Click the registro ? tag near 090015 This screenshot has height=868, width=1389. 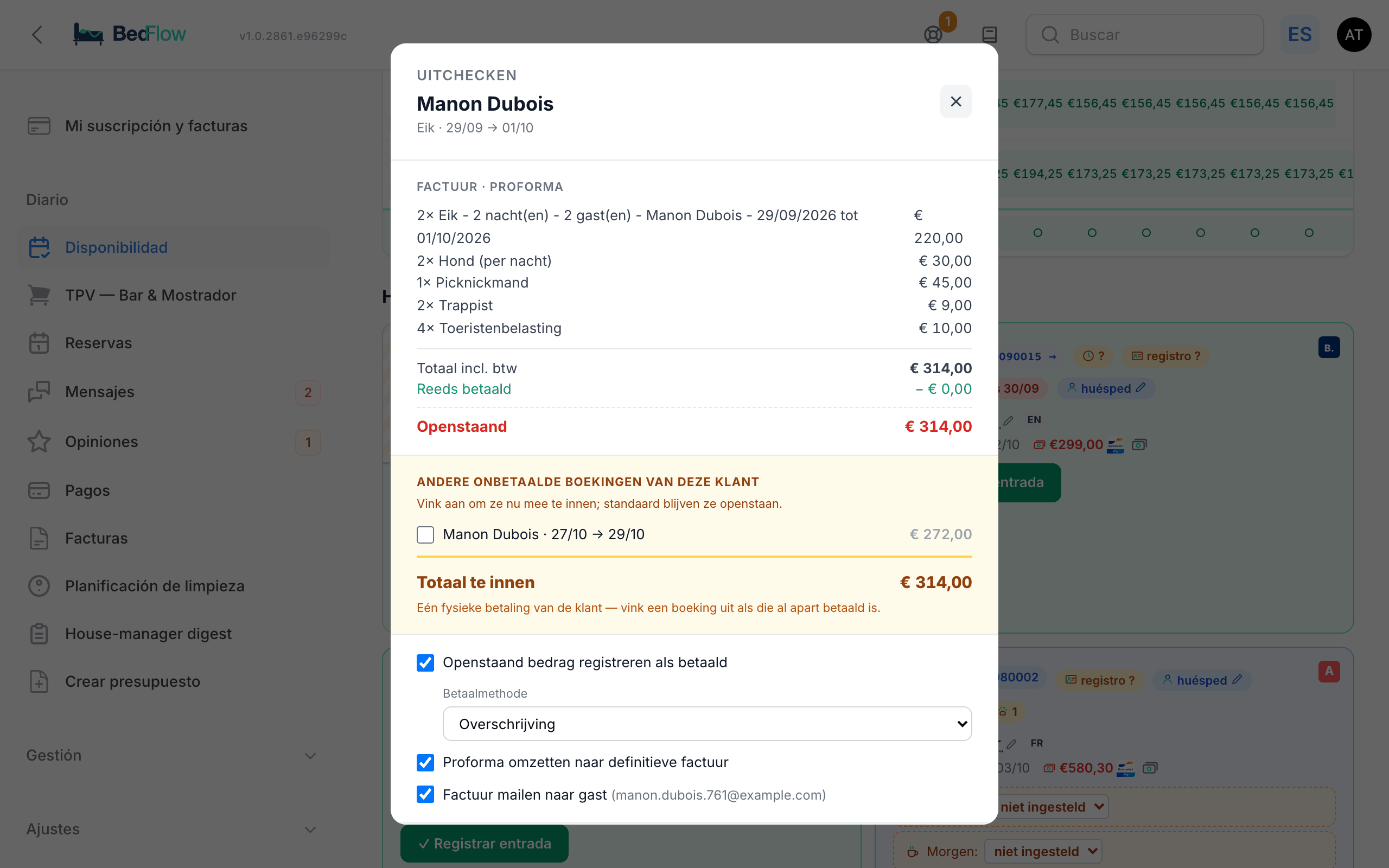pos(1165,356)
